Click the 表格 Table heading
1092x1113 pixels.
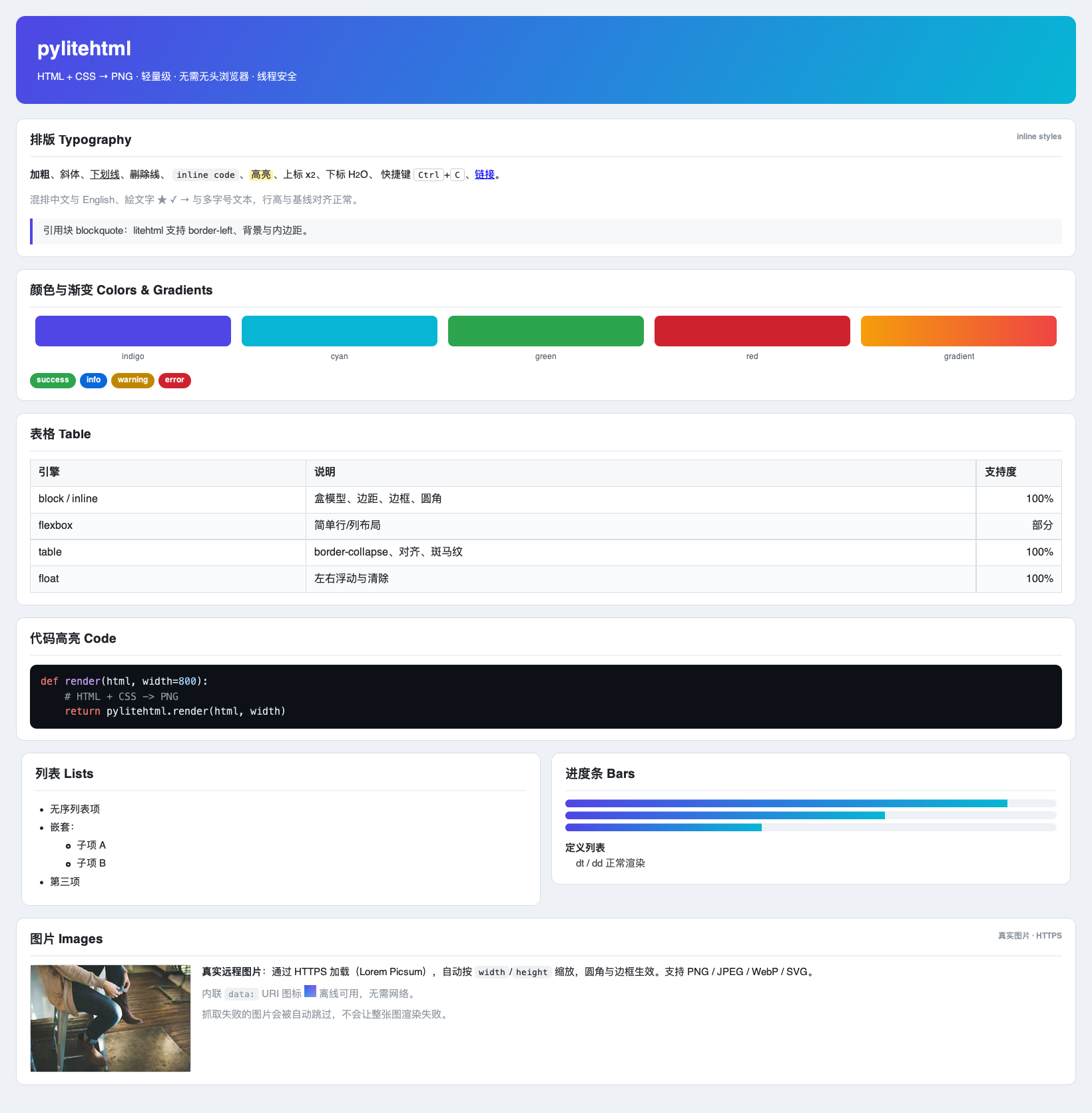pyautogui.click(x=60, y=434)
